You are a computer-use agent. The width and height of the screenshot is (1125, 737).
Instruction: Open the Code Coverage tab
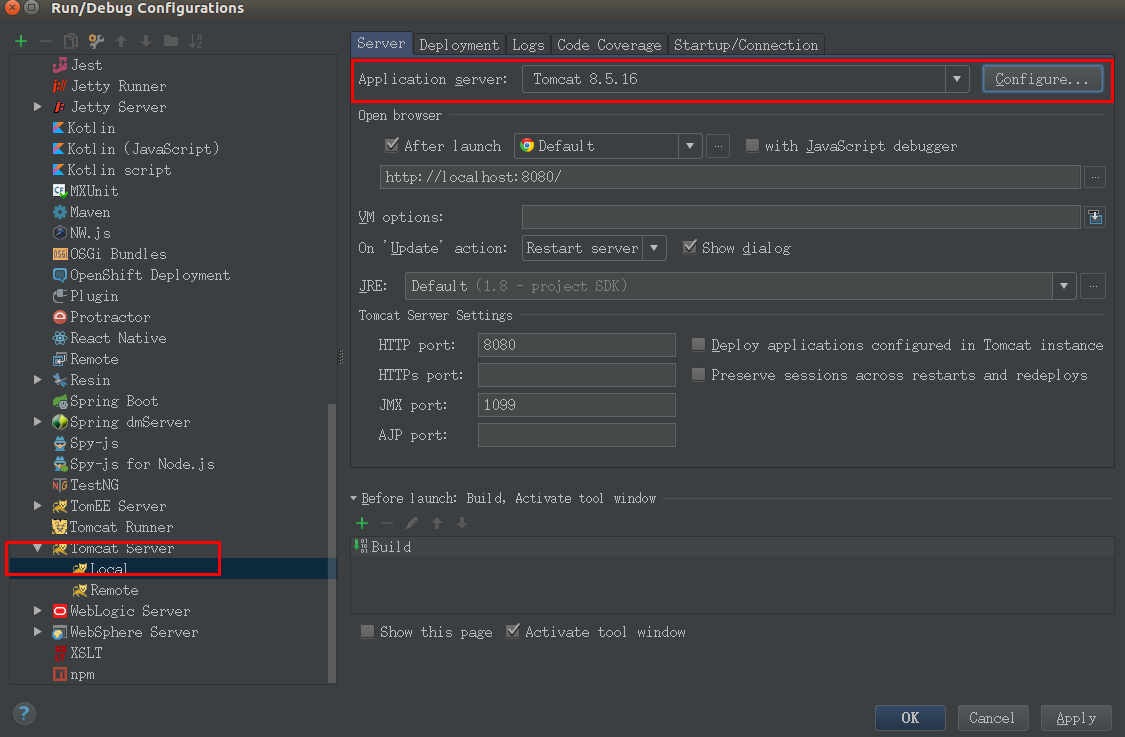pos(609,44)
